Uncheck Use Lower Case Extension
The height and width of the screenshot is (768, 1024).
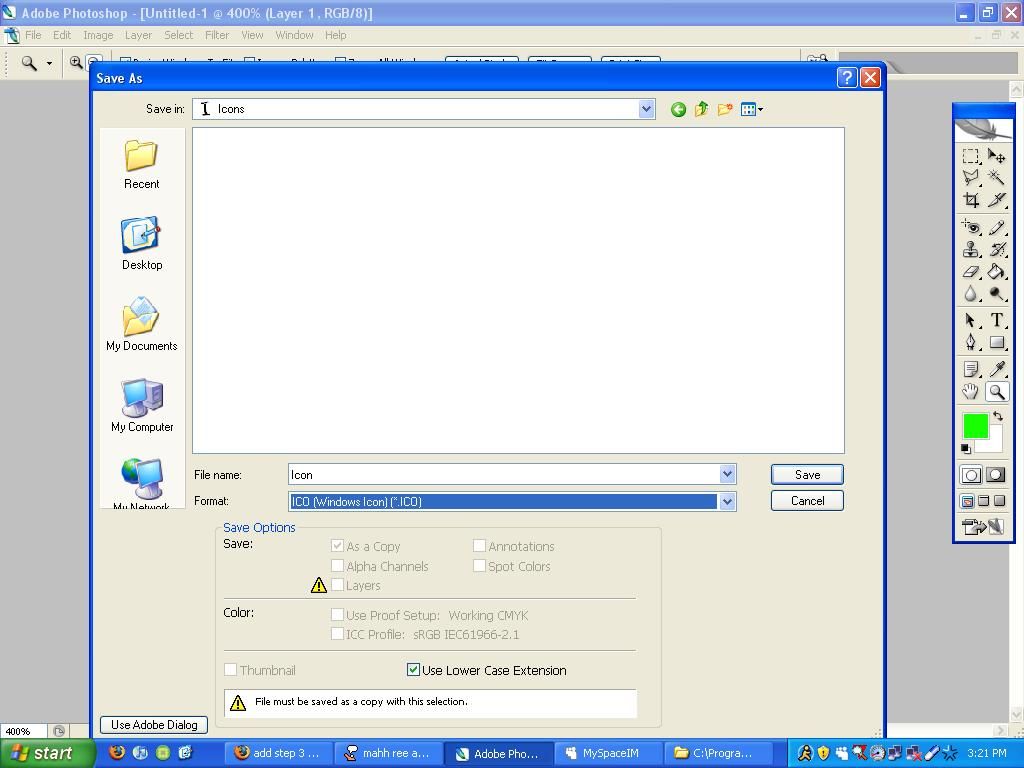click(x=413, y=670)
